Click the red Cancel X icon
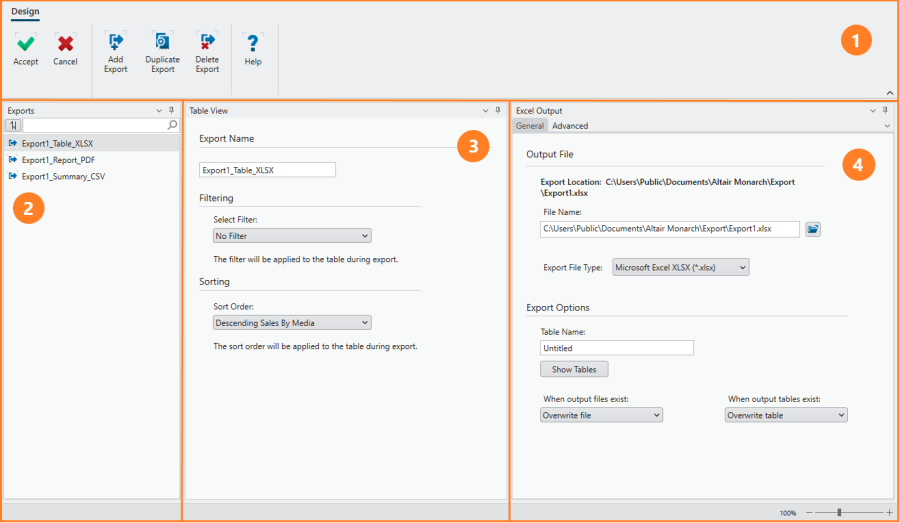Screen dimensions: 900x523 click(x=65, y=43)
